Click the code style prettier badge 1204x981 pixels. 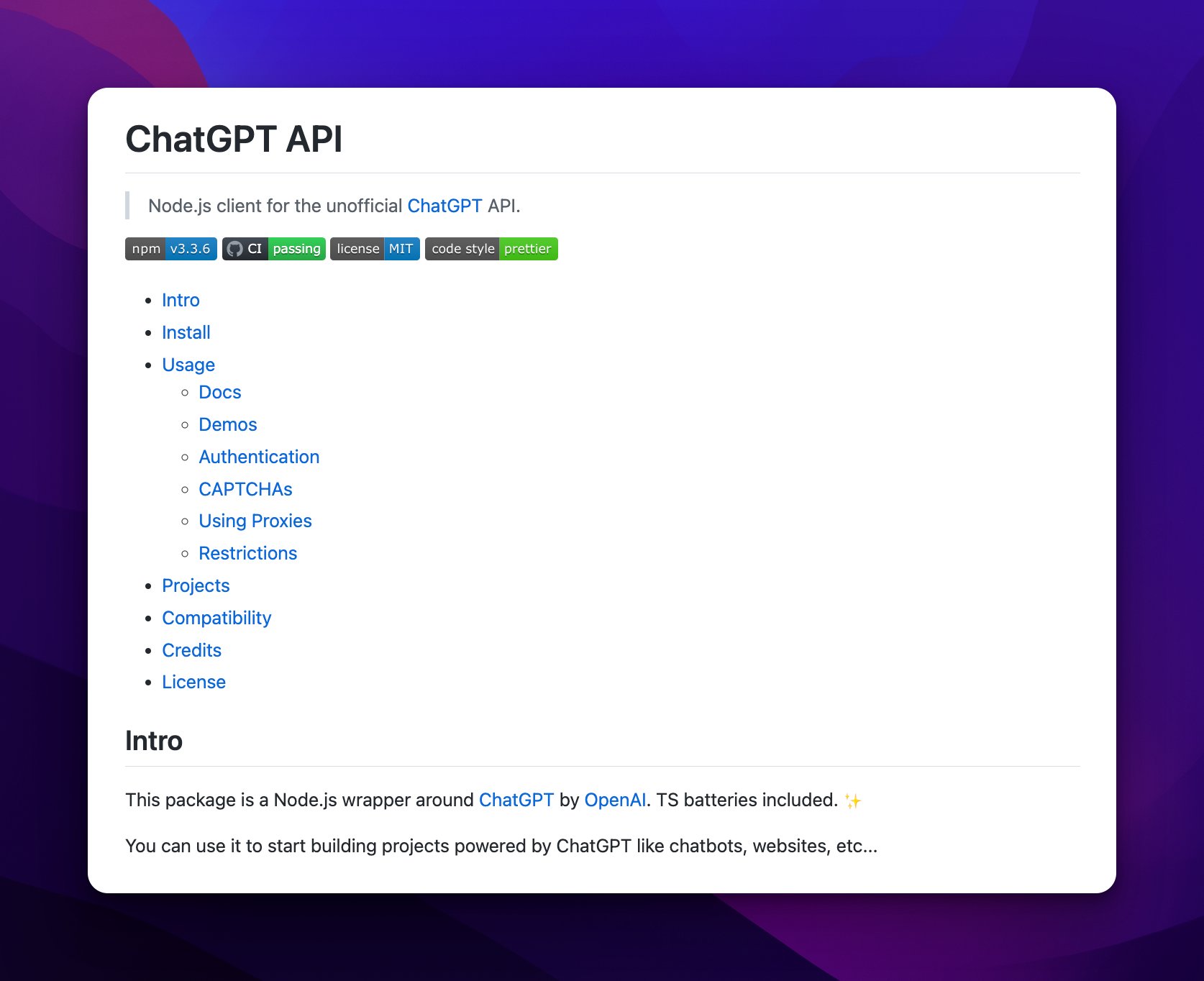491,249
